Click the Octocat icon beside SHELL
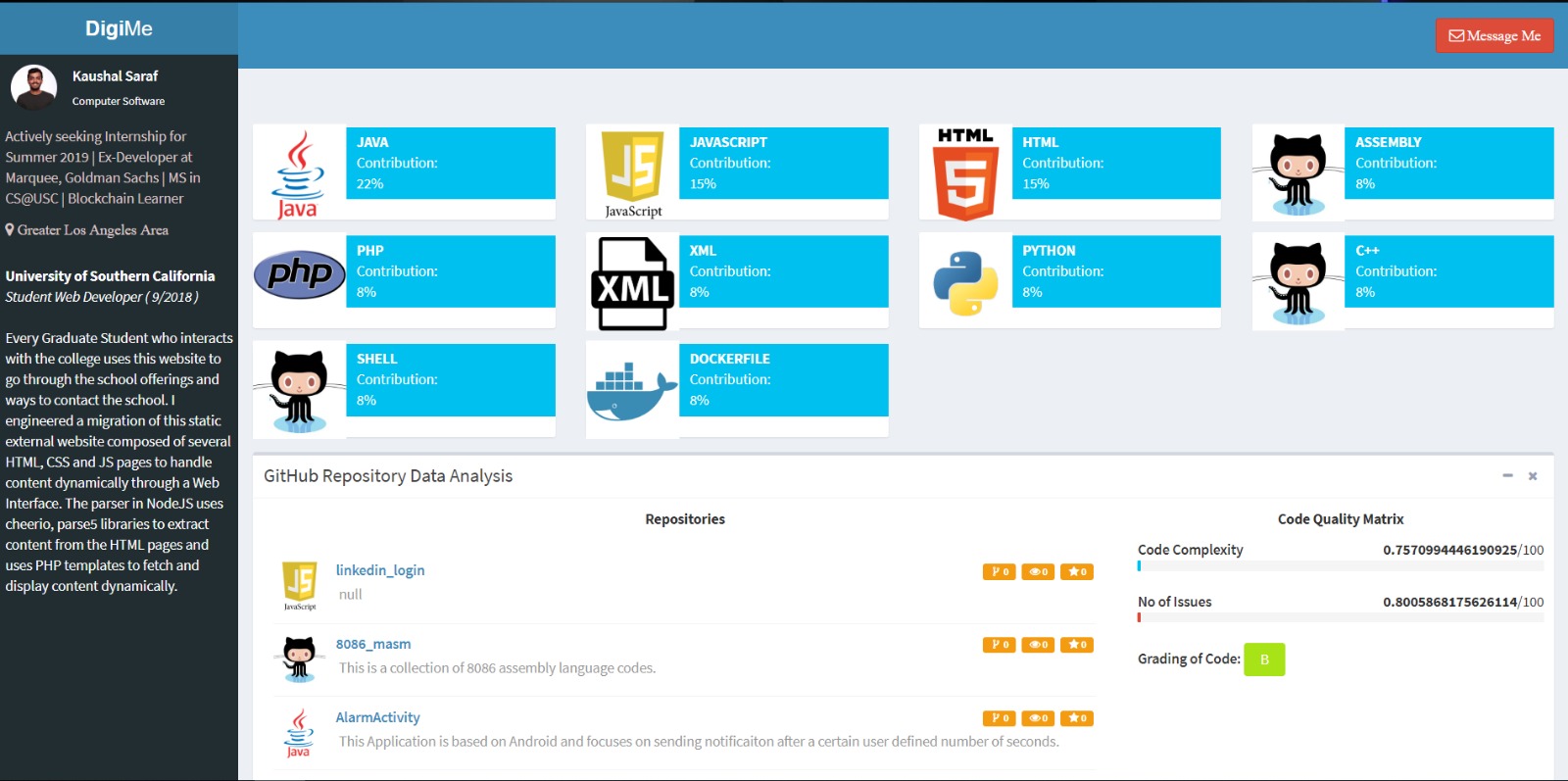Image resolution: width=1568 pixels, height=781 pixels. click(x=299, y=392)
